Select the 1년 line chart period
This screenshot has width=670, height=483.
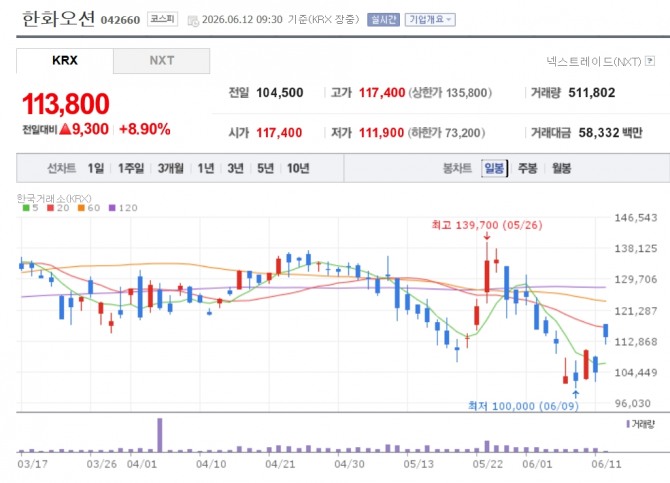206,168
